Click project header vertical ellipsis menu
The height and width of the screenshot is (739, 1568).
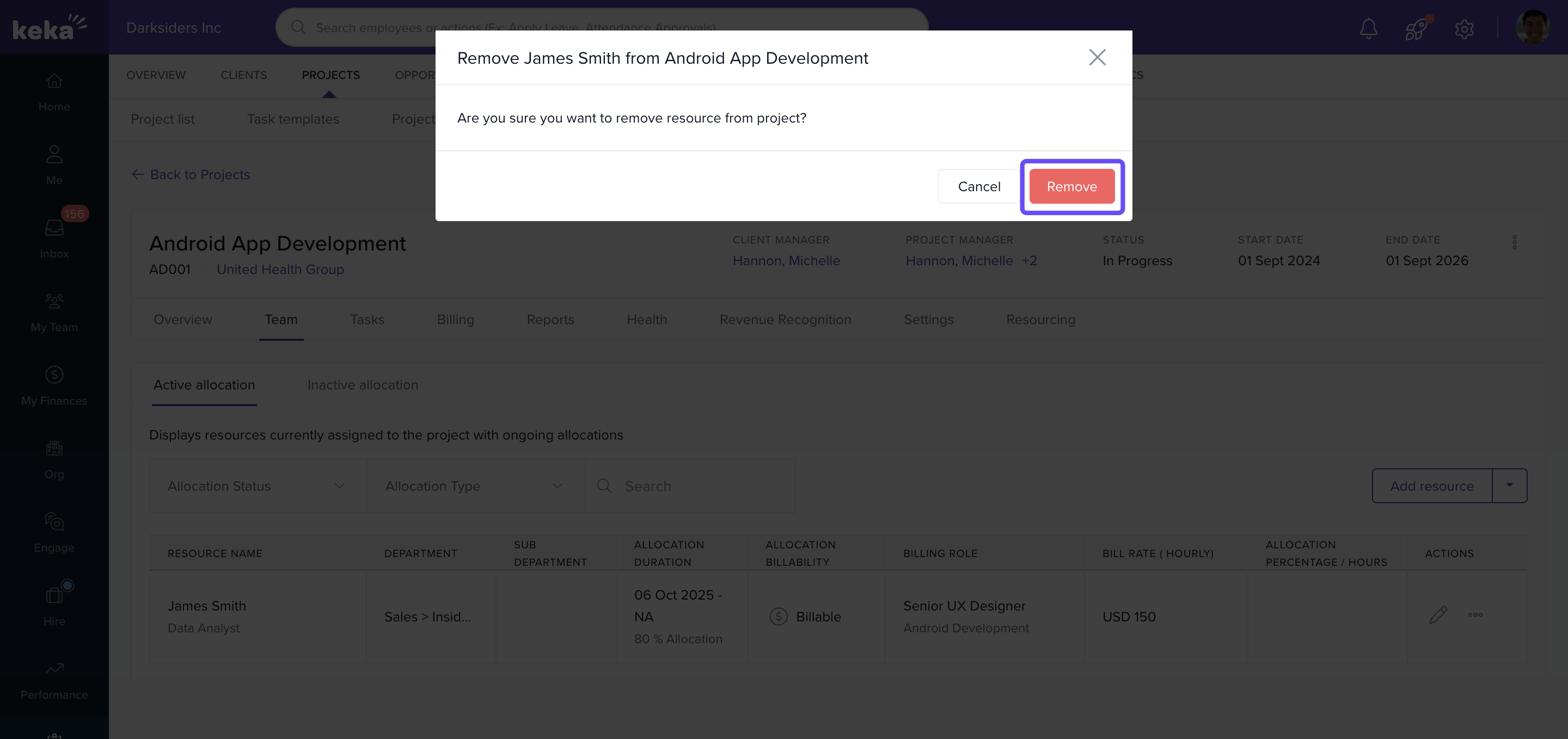pyautogui.click(x=1515, y=242)
